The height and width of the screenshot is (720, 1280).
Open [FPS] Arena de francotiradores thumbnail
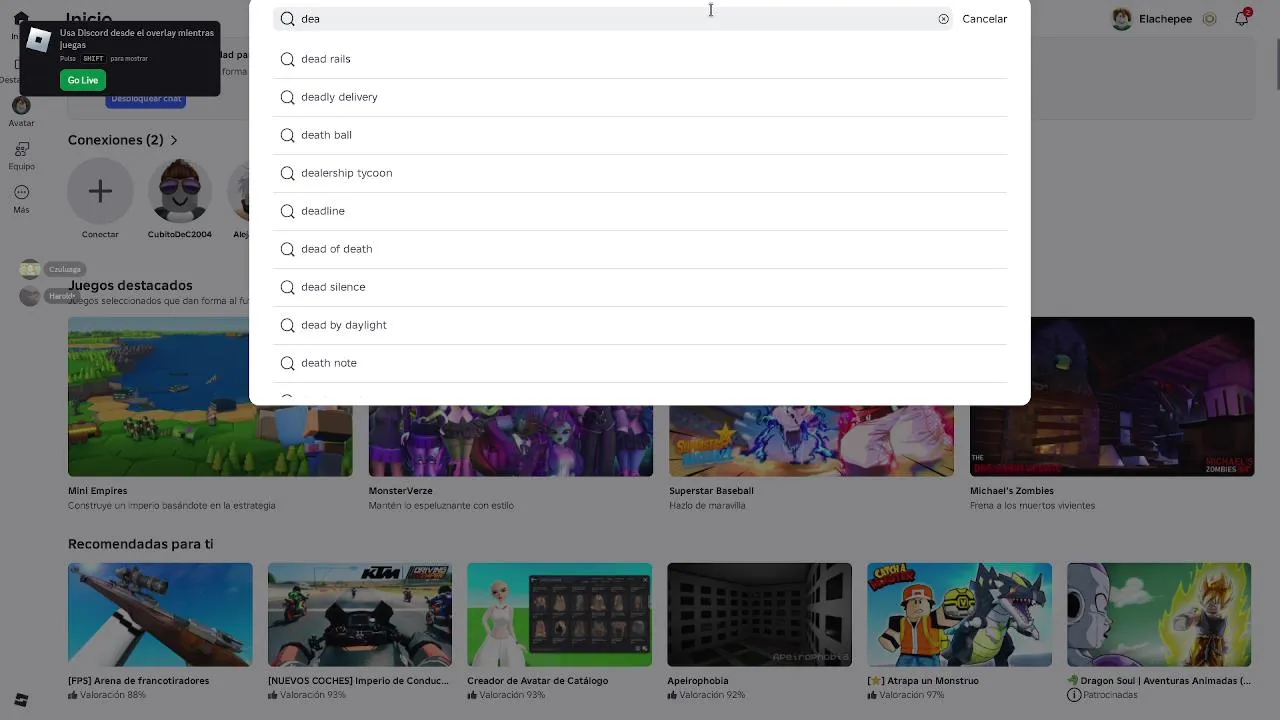click(x=160, y=614)
